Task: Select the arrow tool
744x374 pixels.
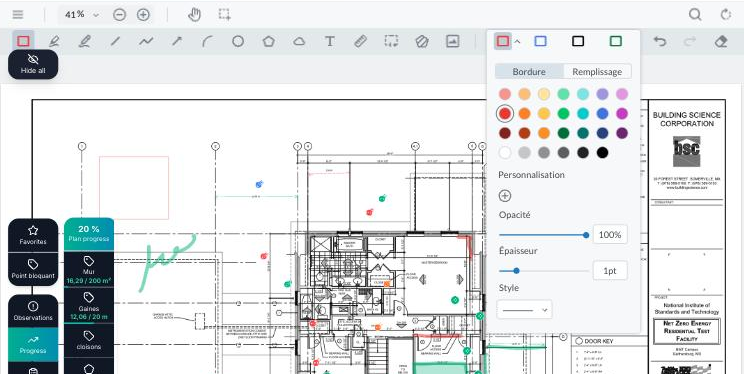Action: 177,41
